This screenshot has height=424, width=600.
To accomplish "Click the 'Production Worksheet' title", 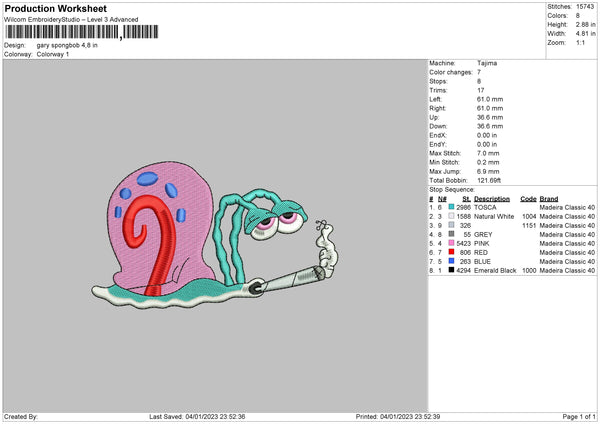I will coord(55,8).
